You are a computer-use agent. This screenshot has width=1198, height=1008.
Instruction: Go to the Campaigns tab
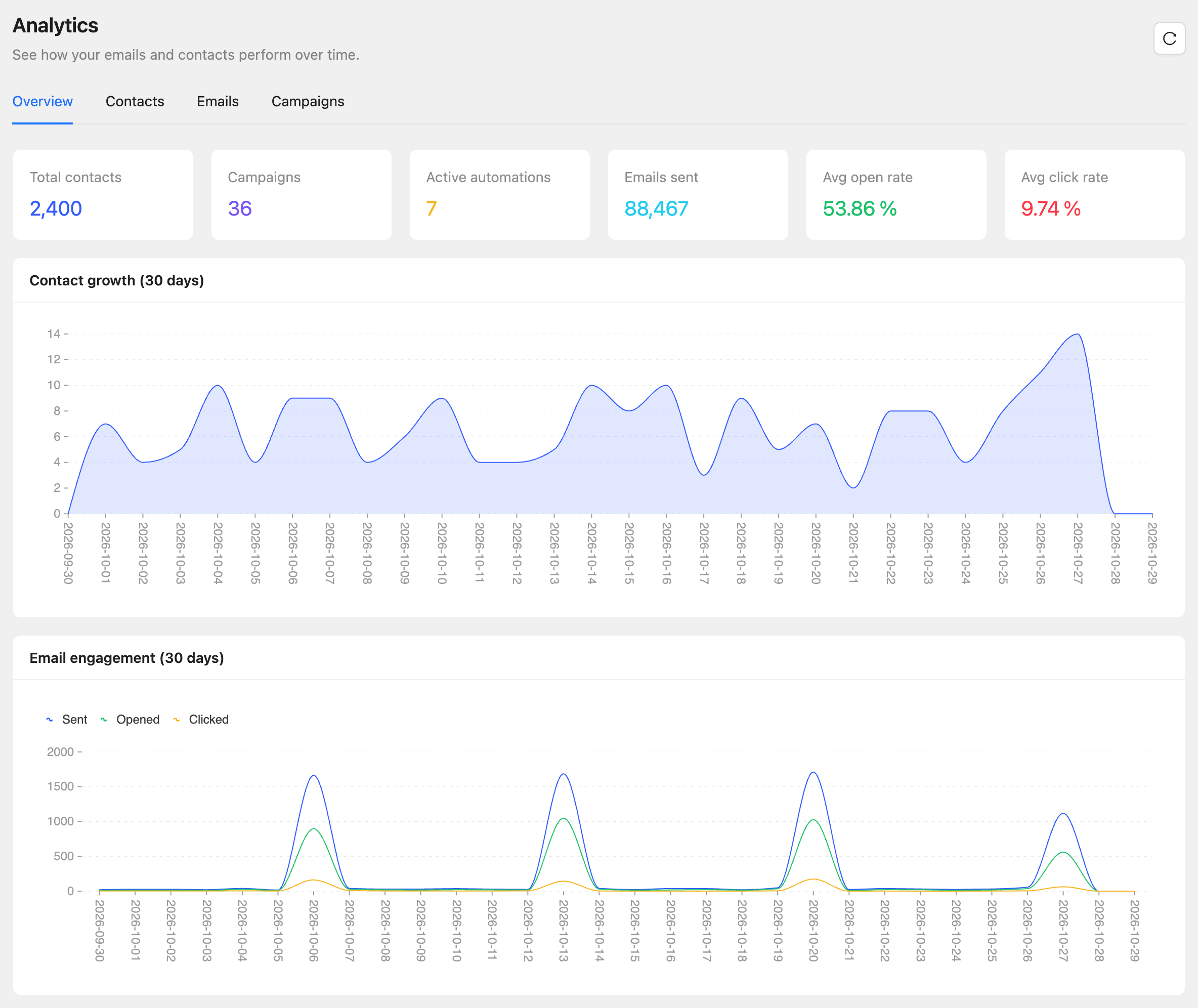(308, 102)
